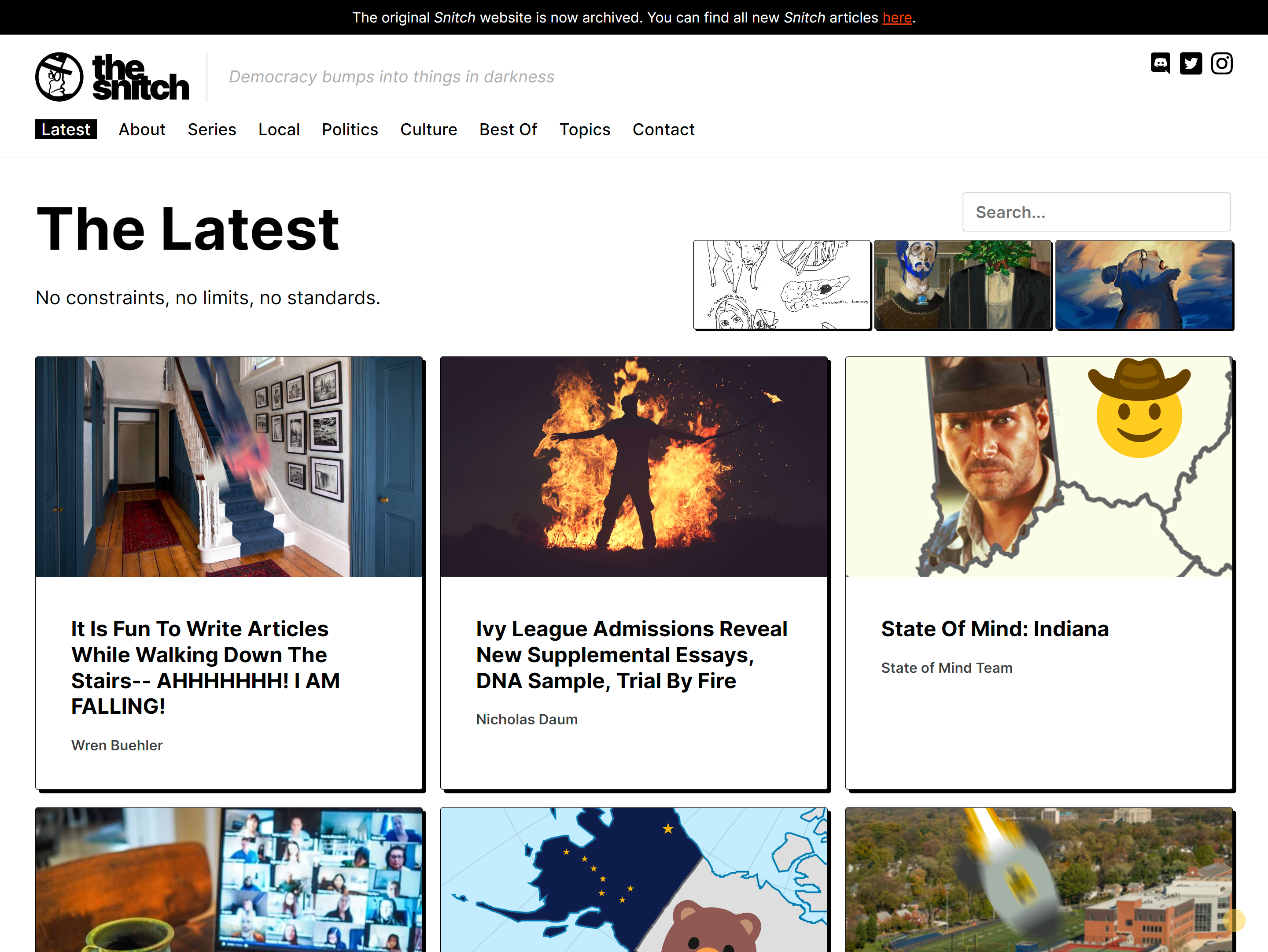This screenshot has width=1268, height=952.
Task: Follow the 'here' link in banner
Action: click(896, 18)
